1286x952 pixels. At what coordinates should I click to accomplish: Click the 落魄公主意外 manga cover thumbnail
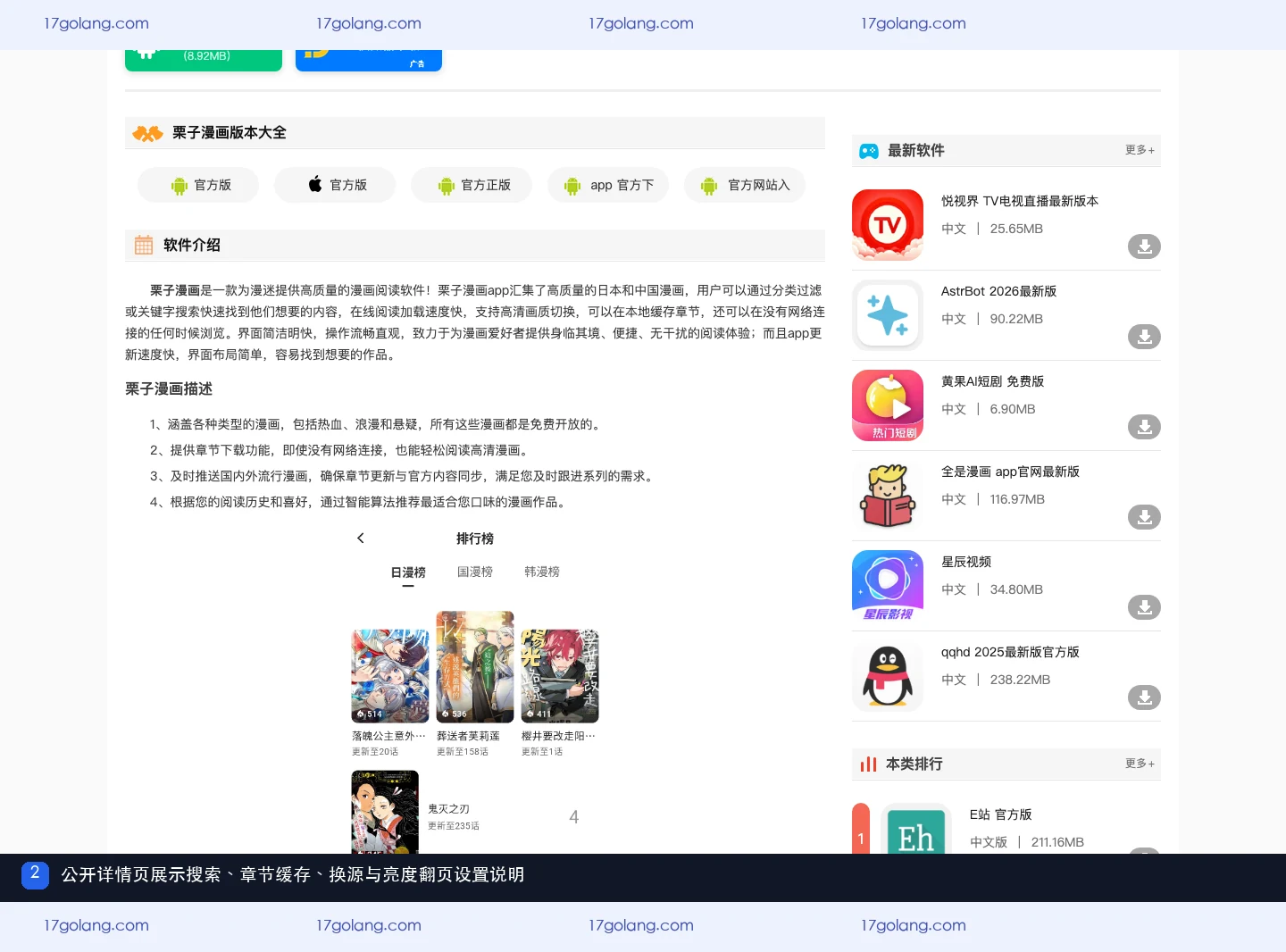point(390,676)
